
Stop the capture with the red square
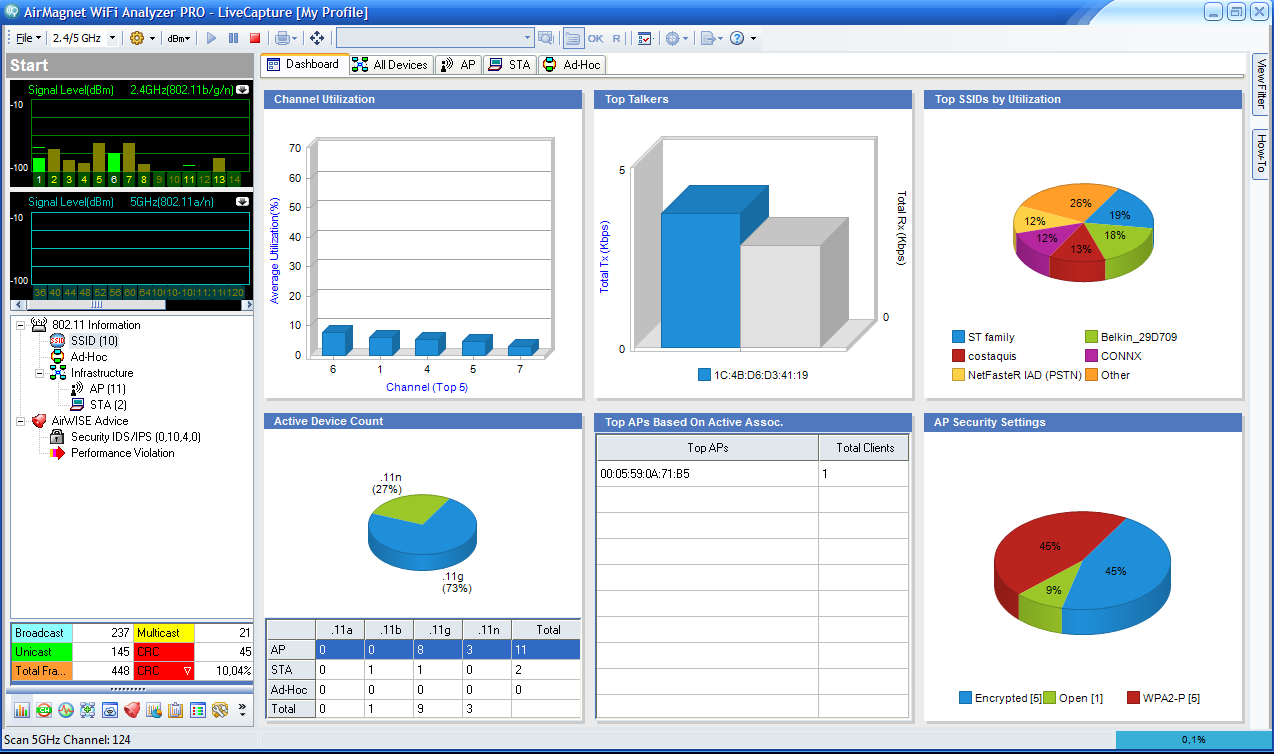click(255, 38)
